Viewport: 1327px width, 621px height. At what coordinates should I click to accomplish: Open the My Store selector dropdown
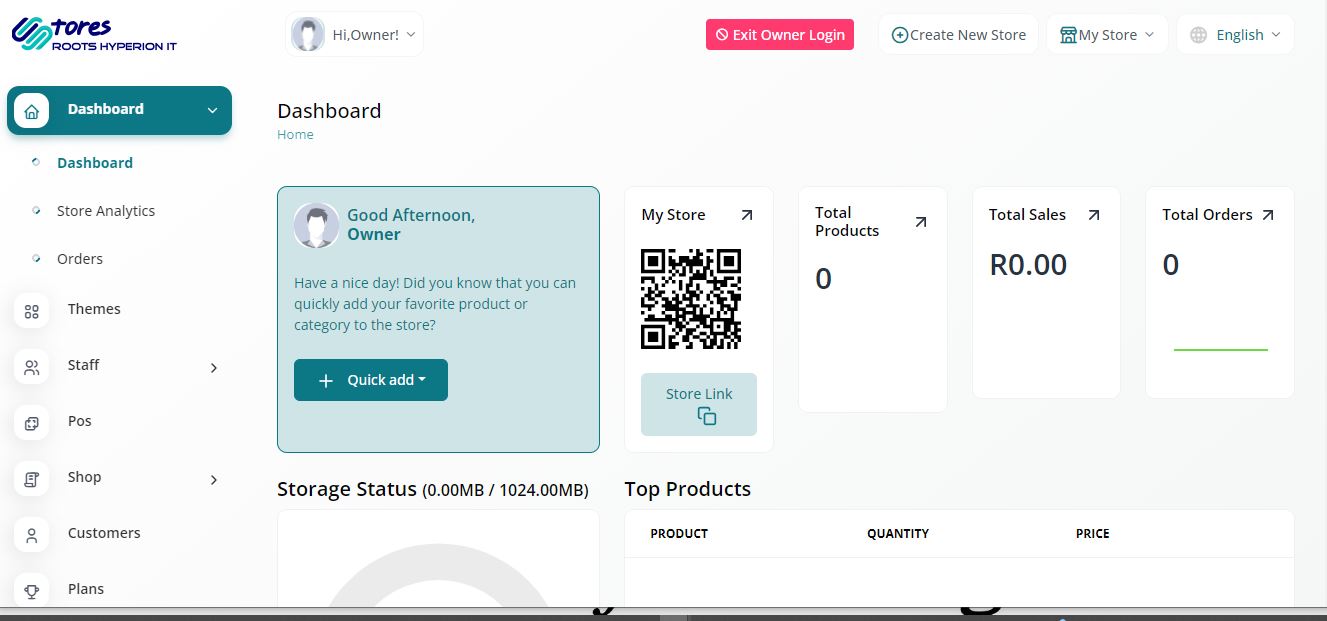1107,35
